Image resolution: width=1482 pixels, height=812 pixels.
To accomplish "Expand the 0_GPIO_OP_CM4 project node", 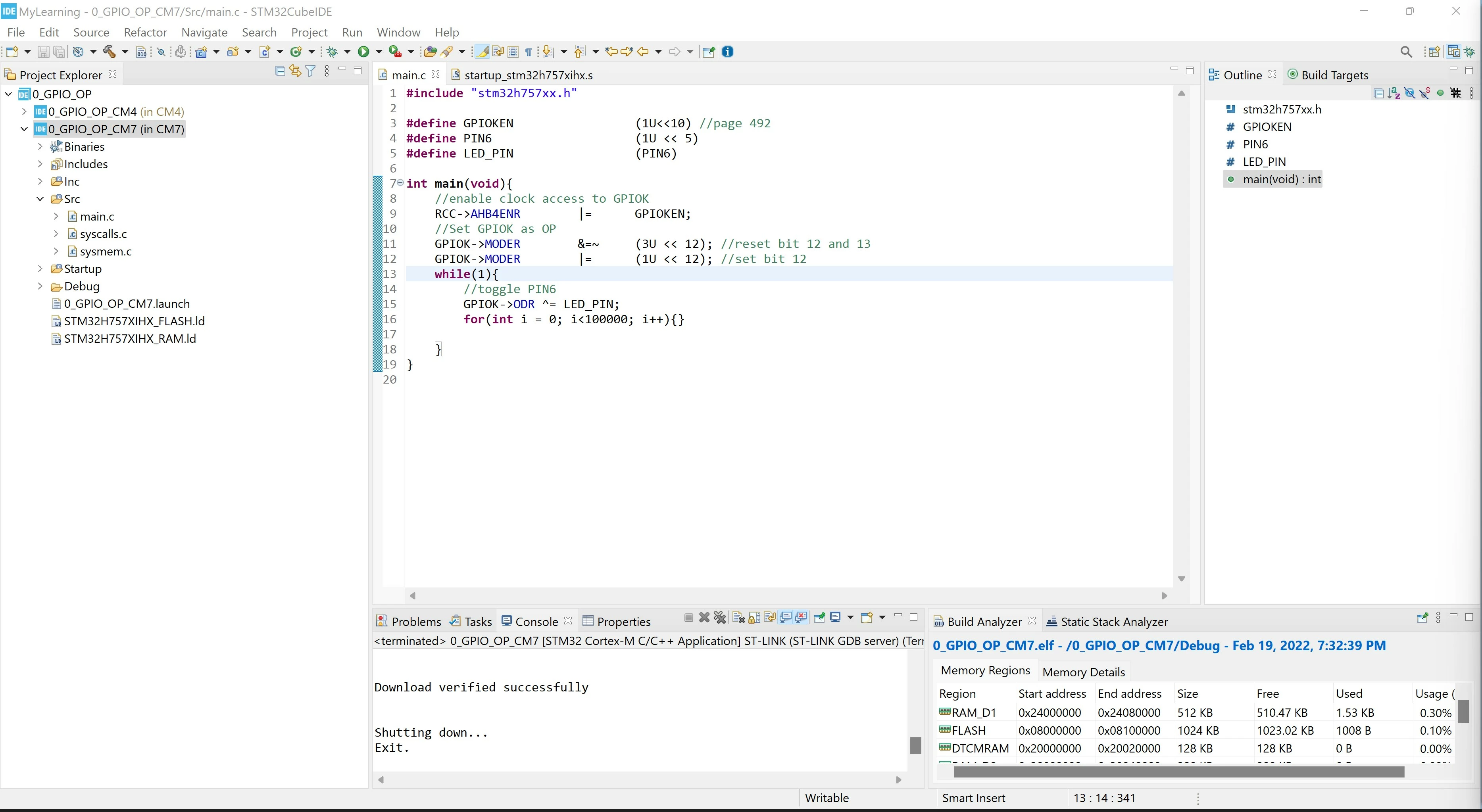I will coord(24,111).
